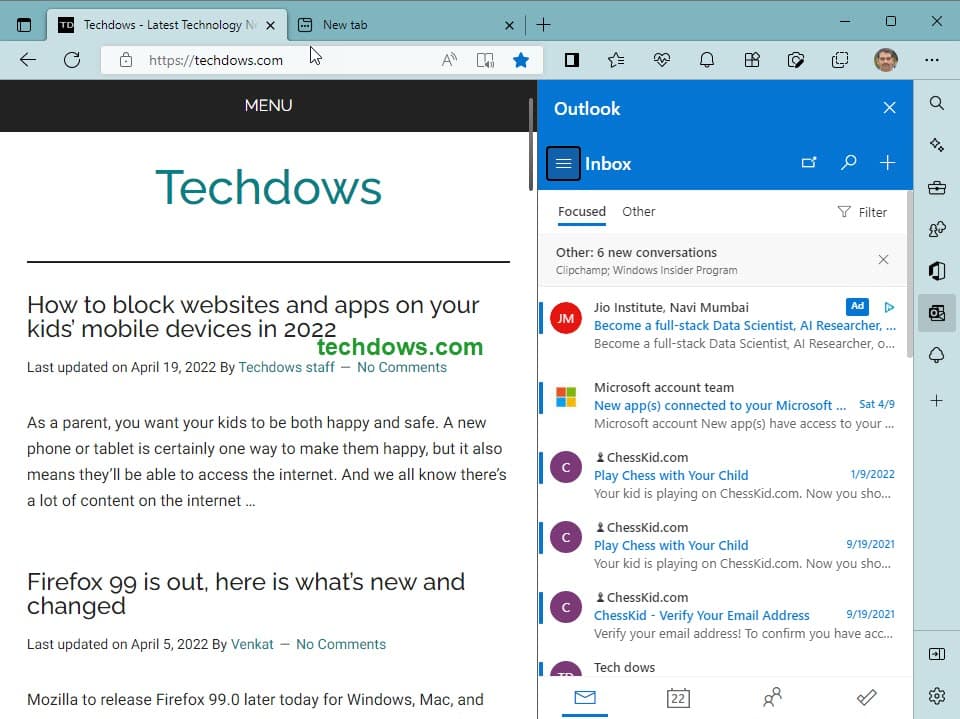Open the Microsoft account team email
This screenshot has width=960, height=719.
(x=722, y=405)
